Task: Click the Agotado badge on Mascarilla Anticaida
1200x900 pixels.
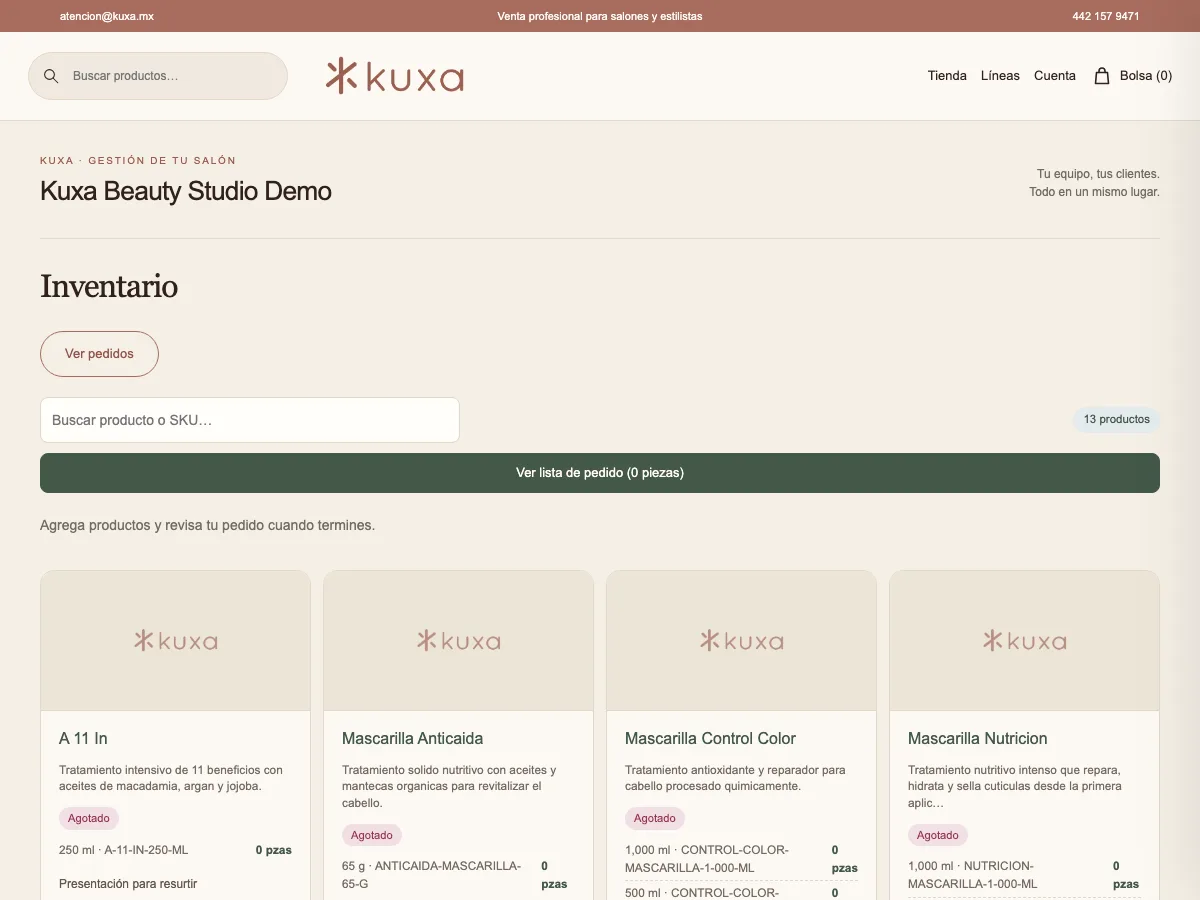Action: (x=372, y=835)
